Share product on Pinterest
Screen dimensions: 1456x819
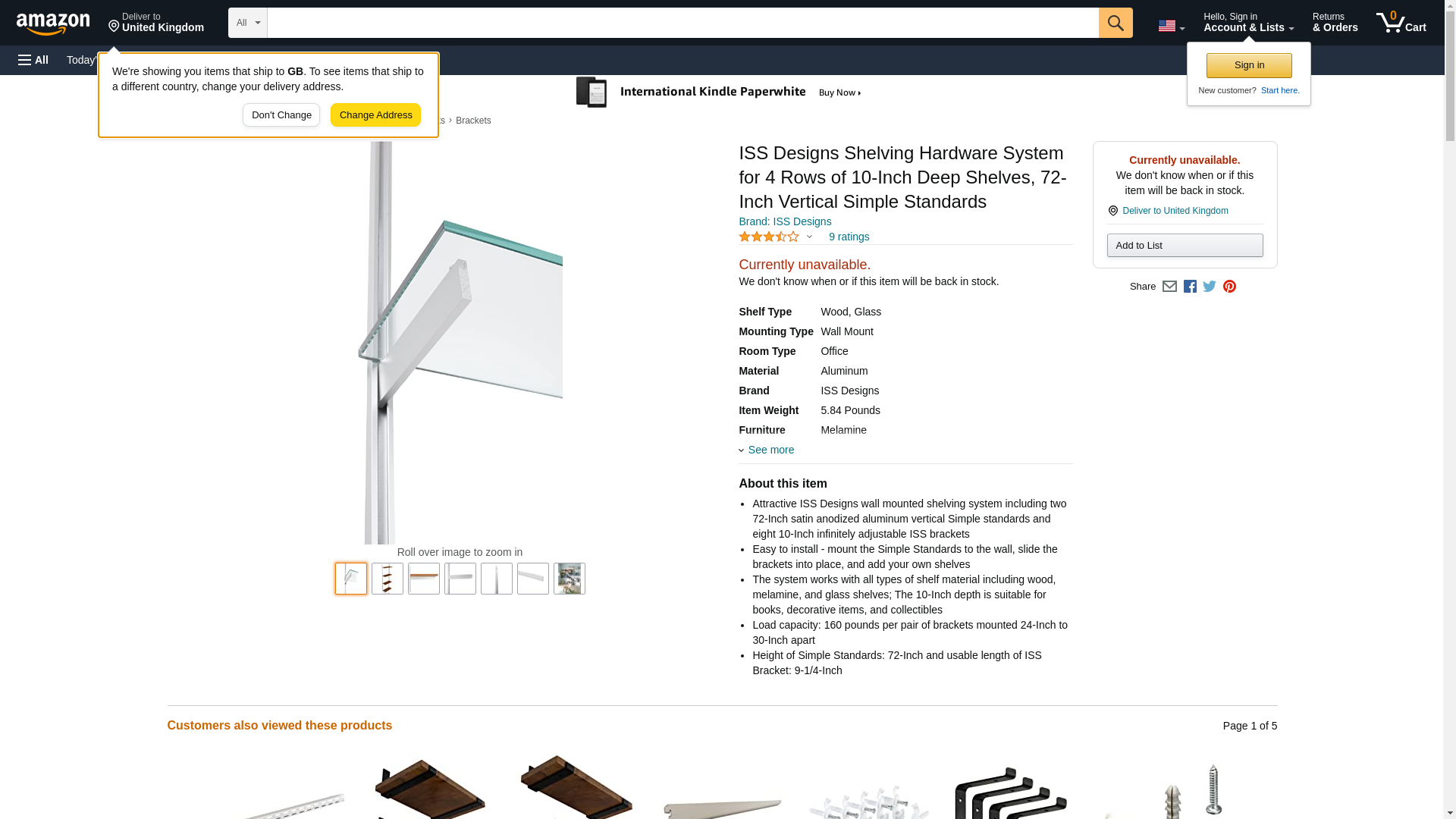(x=1229, y=287)
